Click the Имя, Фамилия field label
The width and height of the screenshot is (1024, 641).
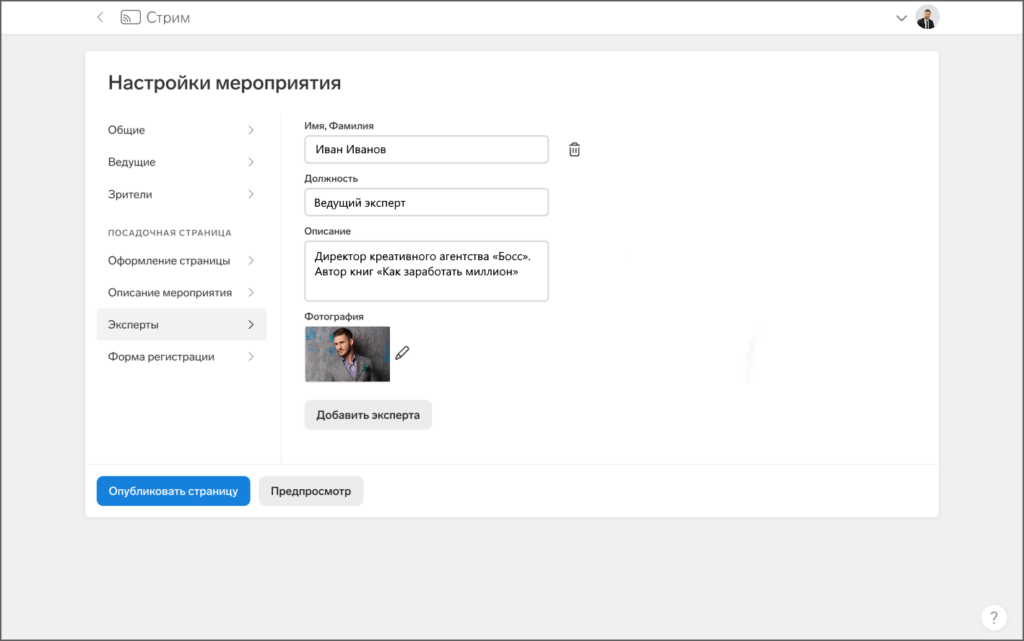pyautogui.click(x=339, y=125)
